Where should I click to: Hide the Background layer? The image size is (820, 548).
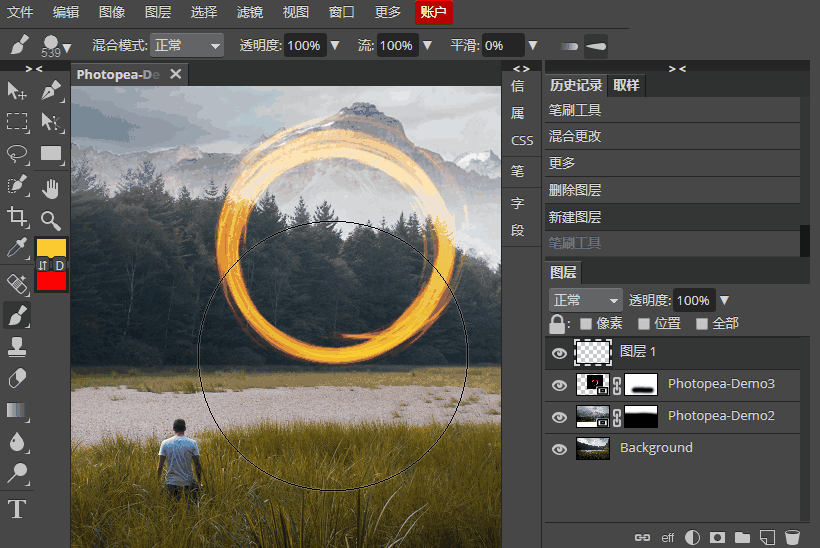(x=559, y=449)
